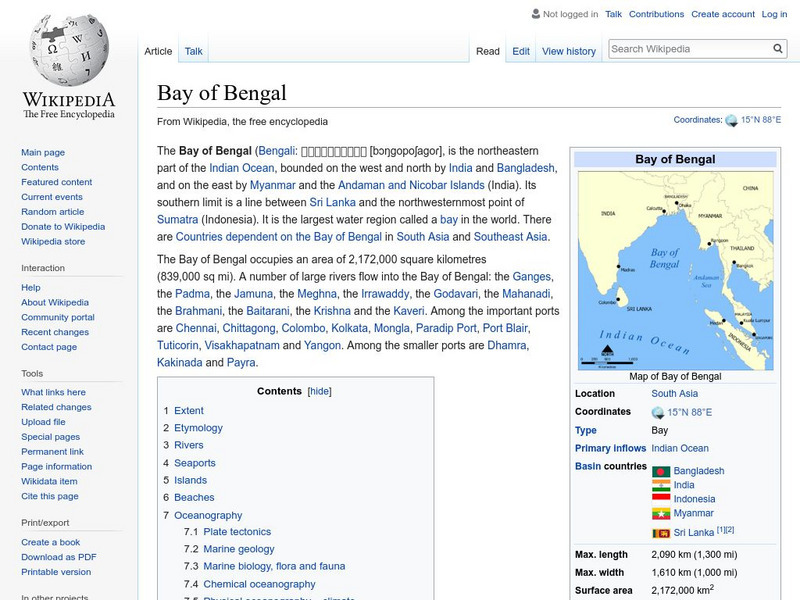Open Current events link
The width and height of the screenshot is (800, 600).
pyautogui.click(x=52, y=196)
